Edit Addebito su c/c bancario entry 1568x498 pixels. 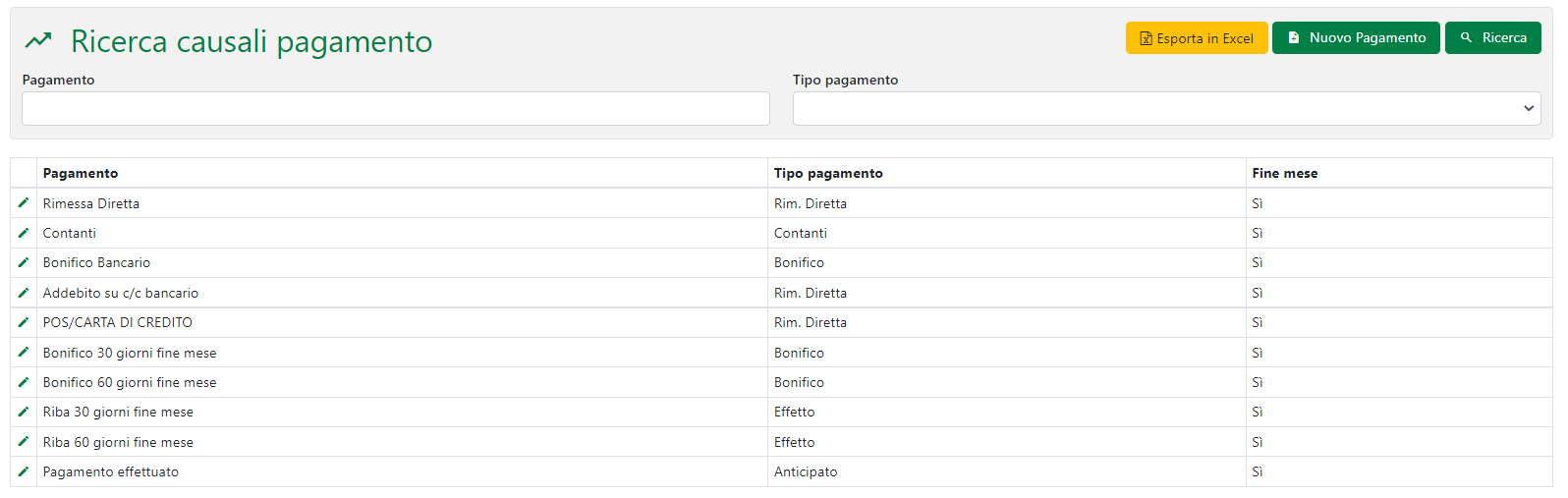click(24, 293)
